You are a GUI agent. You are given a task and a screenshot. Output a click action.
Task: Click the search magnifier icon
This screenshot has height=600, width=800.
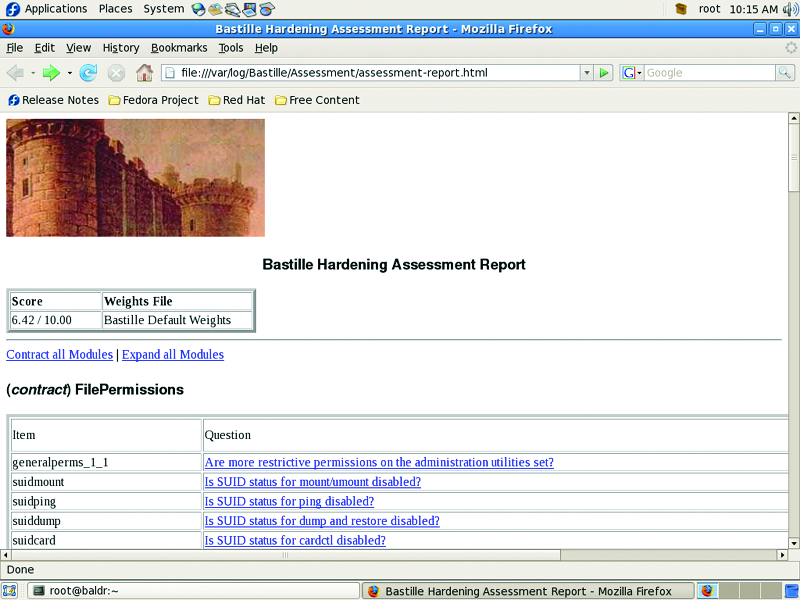pos(785,73)
